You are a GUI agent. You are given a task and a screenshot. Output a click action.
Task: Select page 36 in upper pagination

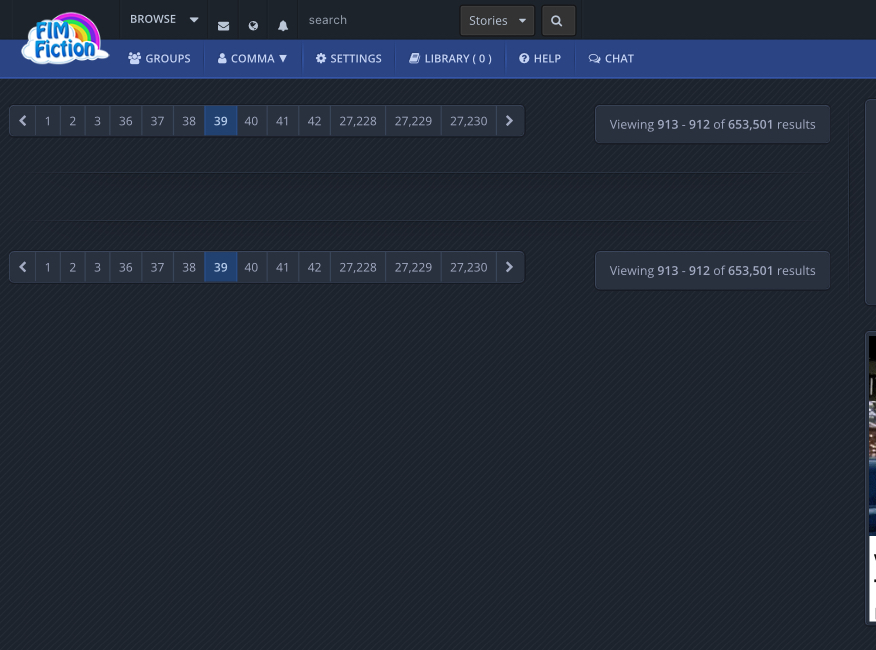[126, 121]
